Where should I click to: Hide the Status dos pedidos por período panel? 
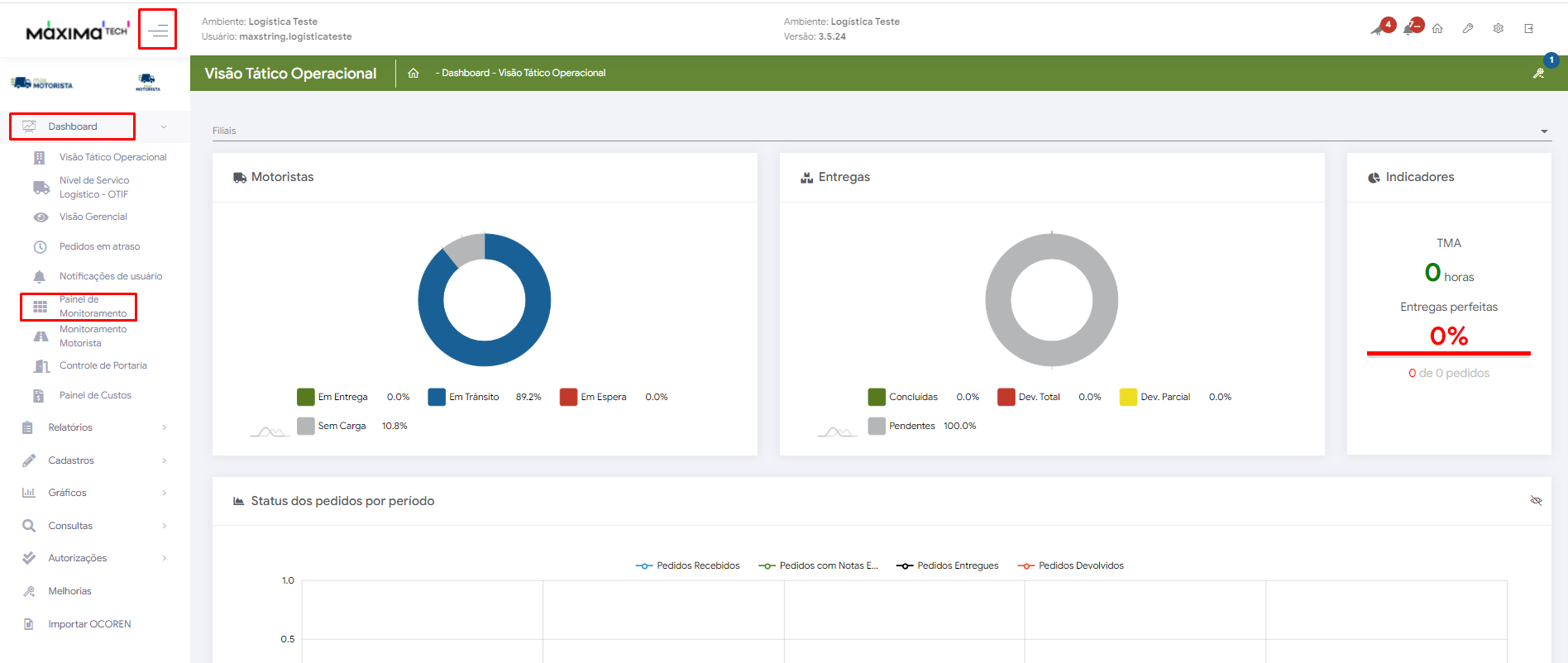1536,501
